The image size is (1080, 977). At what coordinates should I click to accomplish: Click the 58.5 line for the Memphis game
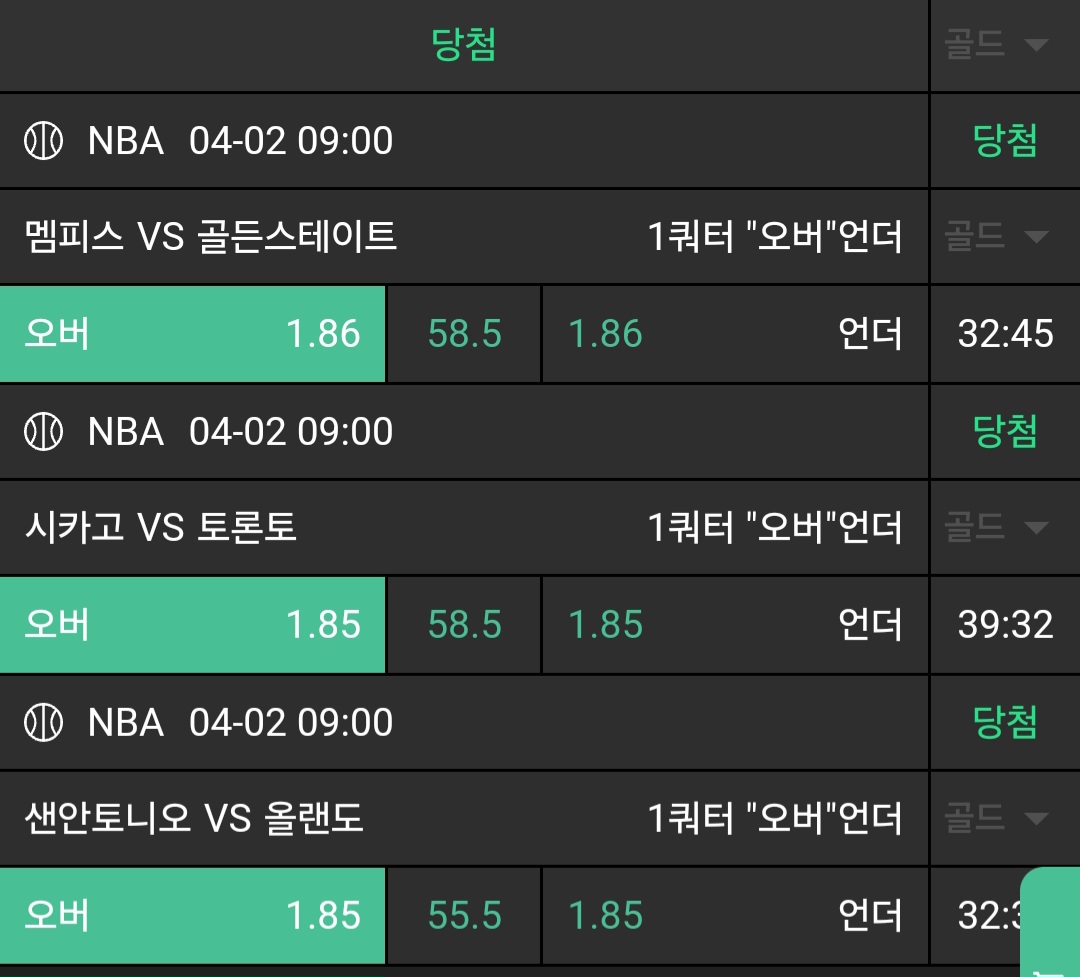point(464,334)
